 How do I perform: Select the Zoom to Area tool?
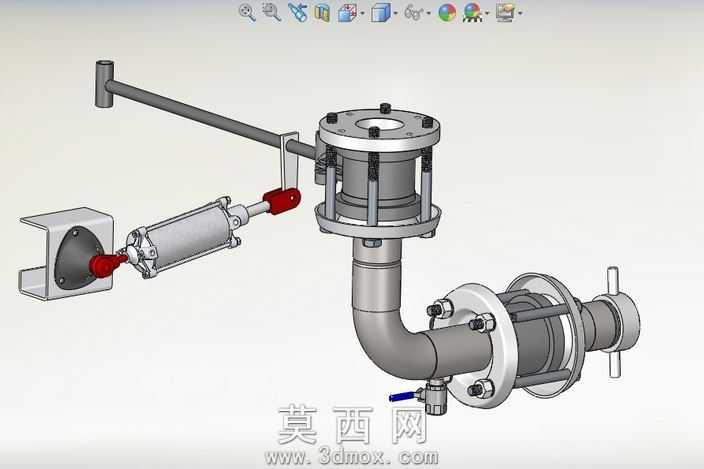tap(271, 12)
